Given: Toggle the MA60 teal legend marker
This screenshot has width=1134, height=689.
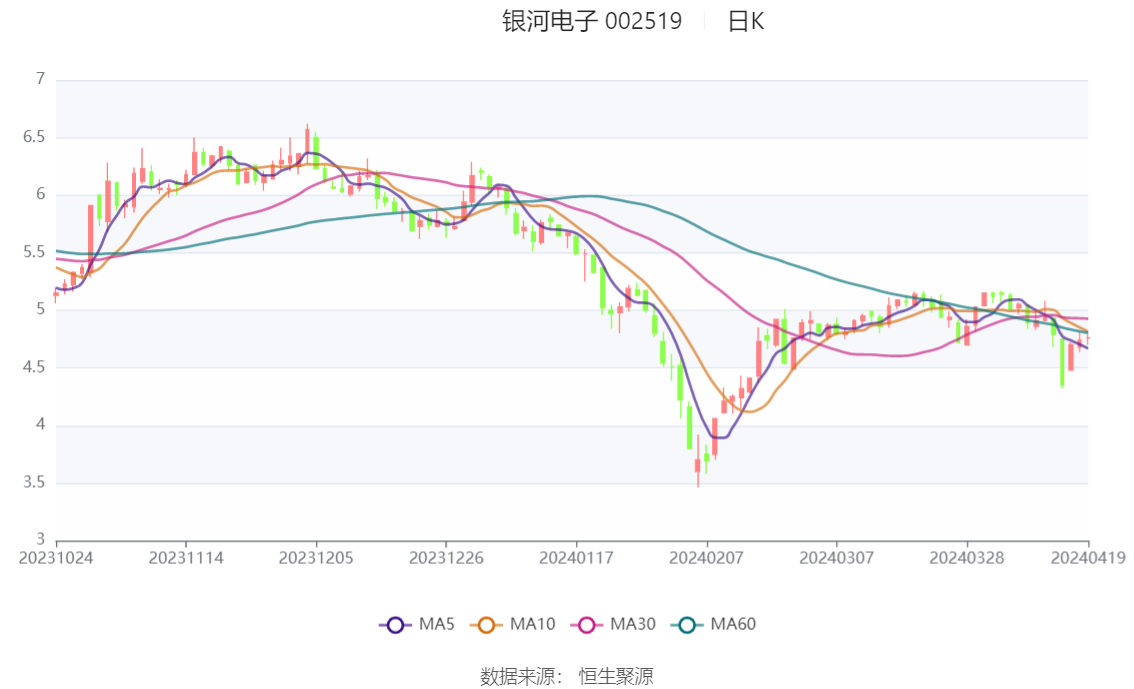Looking at the screenshot, I should tap(687, 625).
